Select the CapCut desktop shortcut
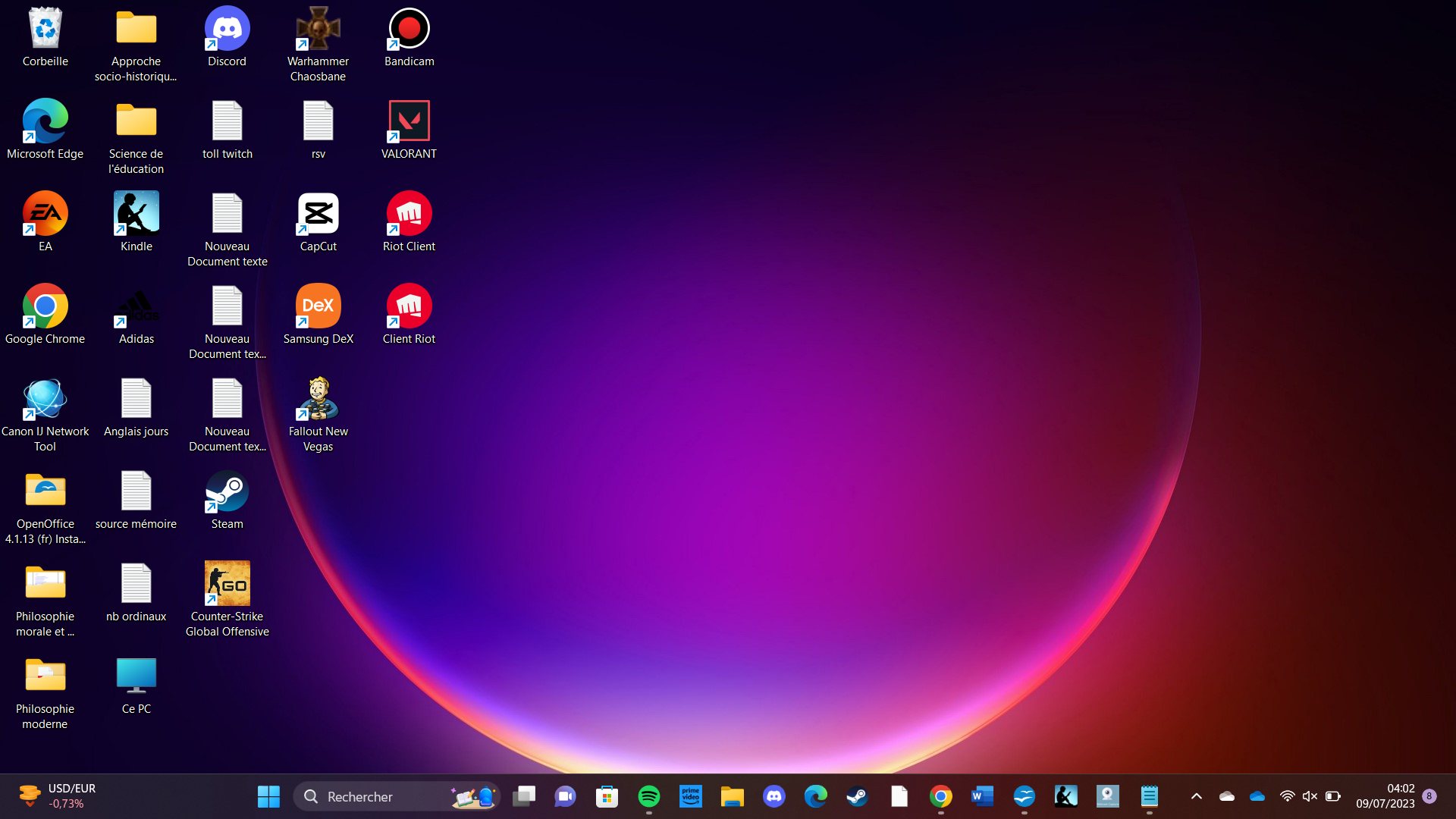Image resolution: width=1456 pixels, height=819 pixels. point(318,222)
